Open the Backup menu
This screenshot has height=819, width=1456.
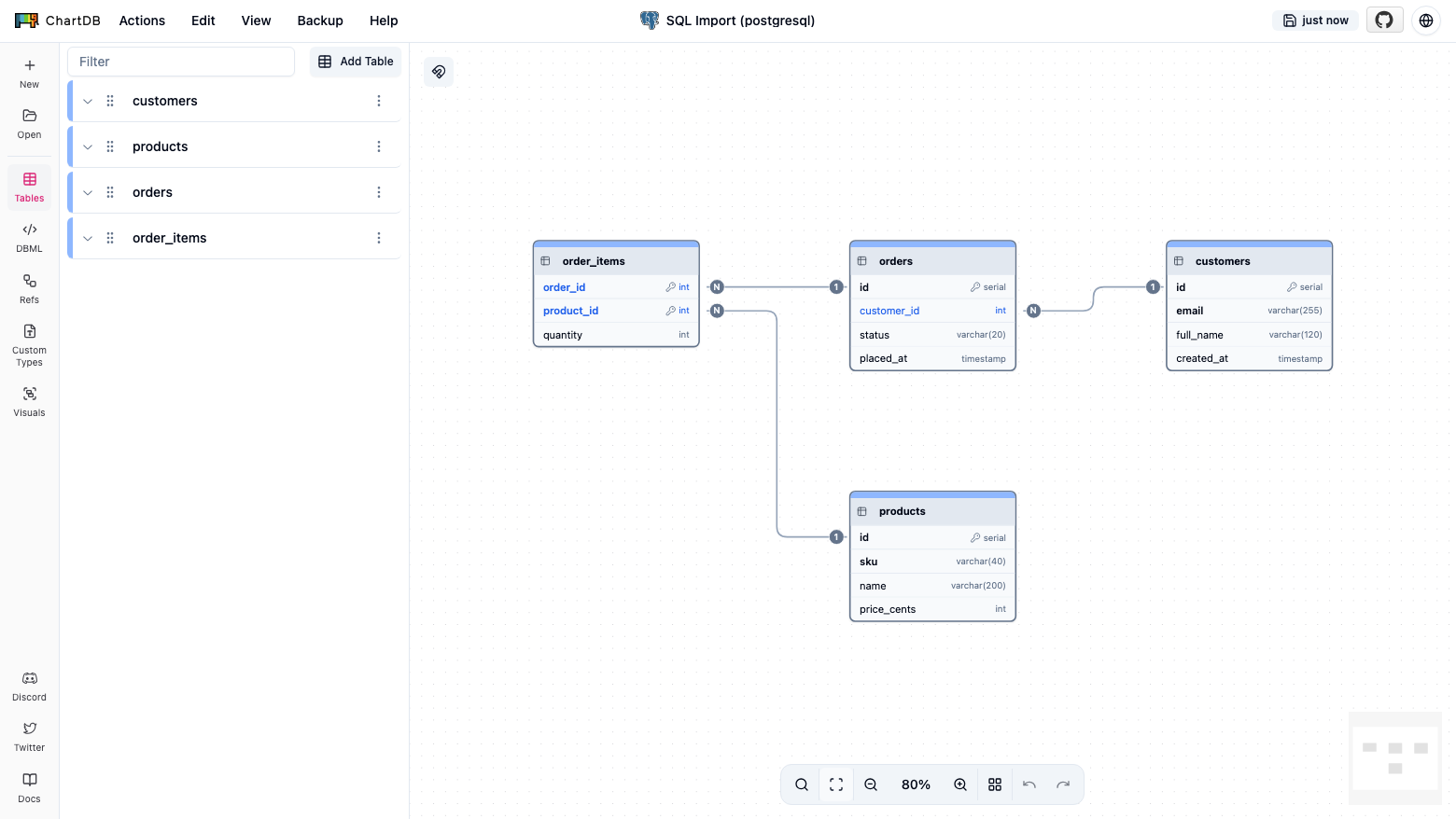pyautogui.click(x=320, y=21)
